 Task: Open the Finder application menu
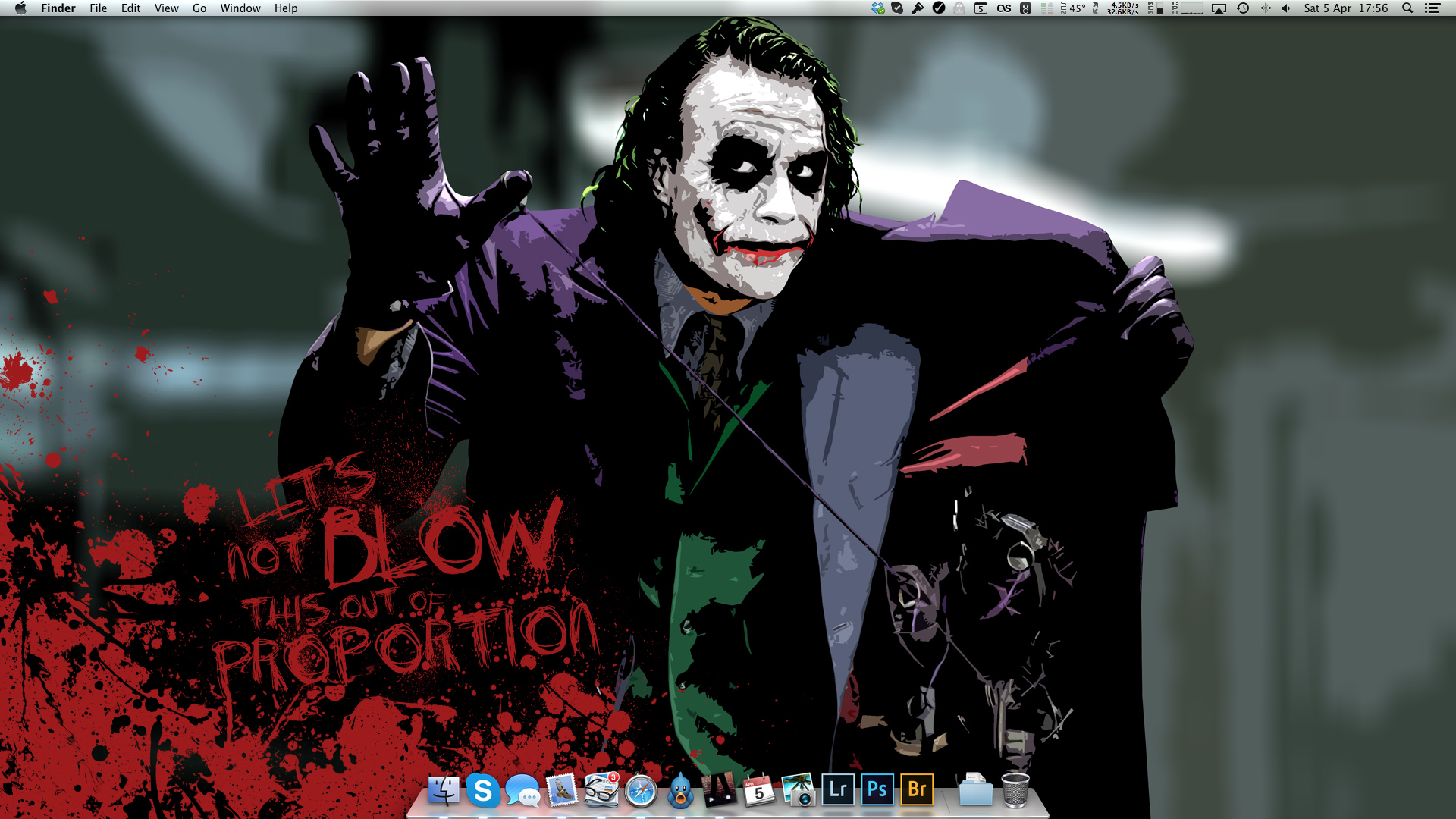point(58,8)
